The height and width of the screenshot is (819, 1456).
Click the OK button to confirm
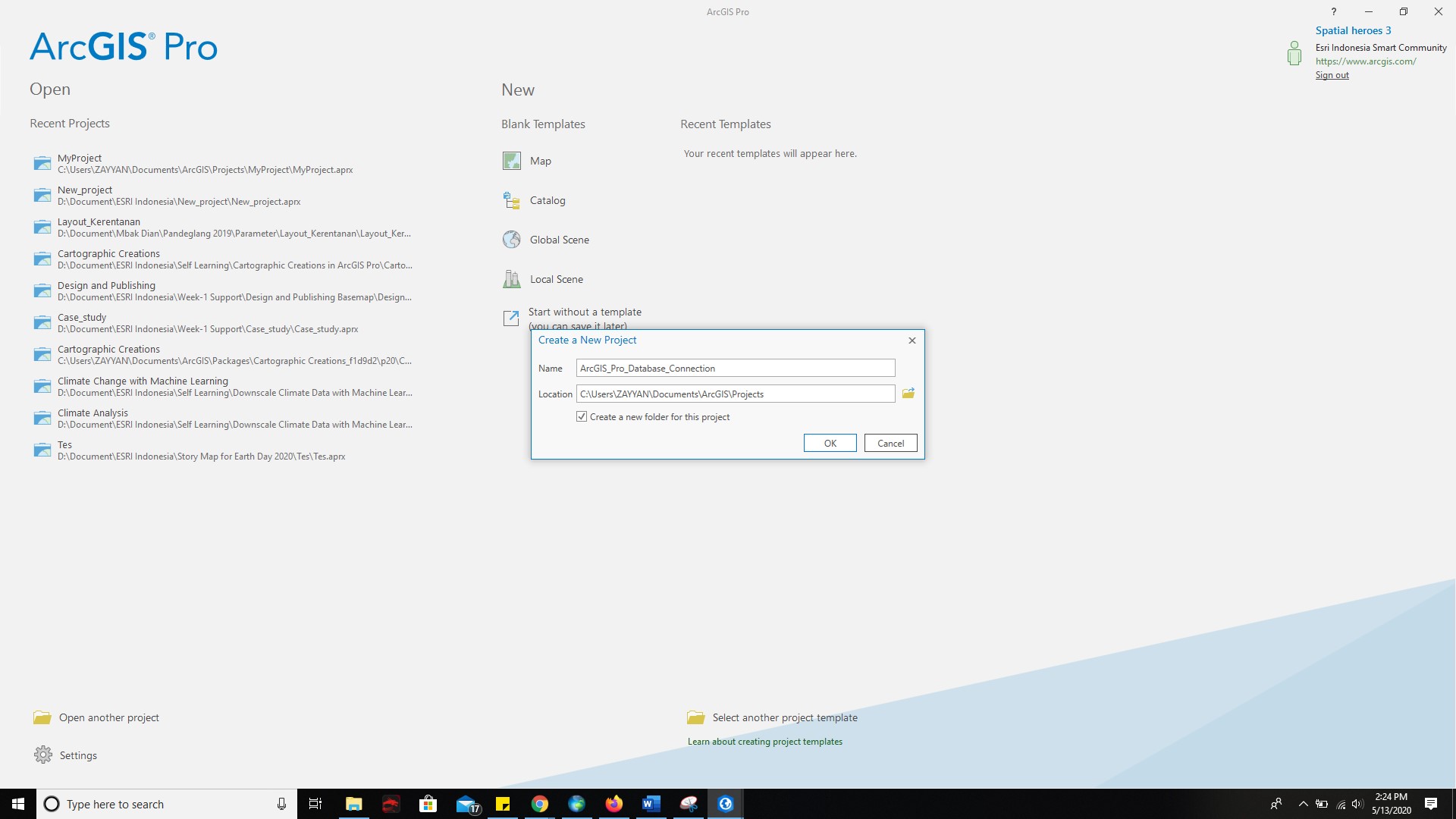click(829, 442)
